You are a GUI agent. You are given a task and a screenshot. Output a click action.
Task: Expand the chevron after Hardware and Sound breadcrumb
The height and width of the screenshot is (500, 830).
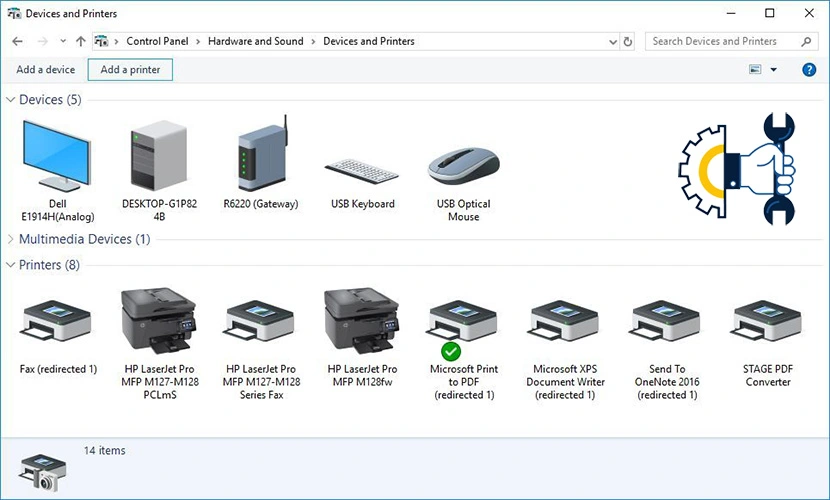tap(313, 41)
